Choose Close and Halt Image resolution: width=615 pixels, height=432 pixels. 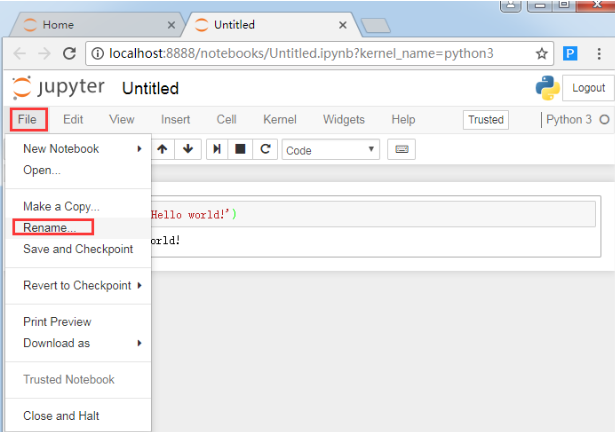pos(78,416)
